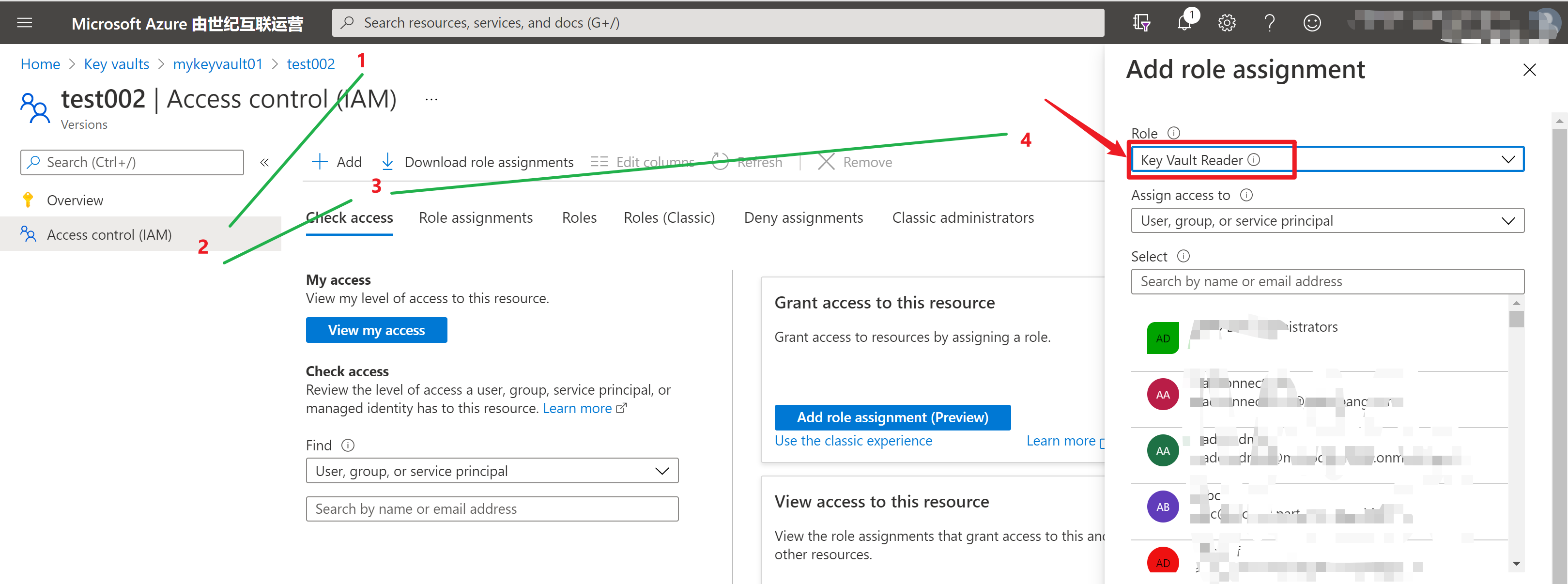Click Use the classic experience link
The image size is (1568, 584).
point(853,441)
